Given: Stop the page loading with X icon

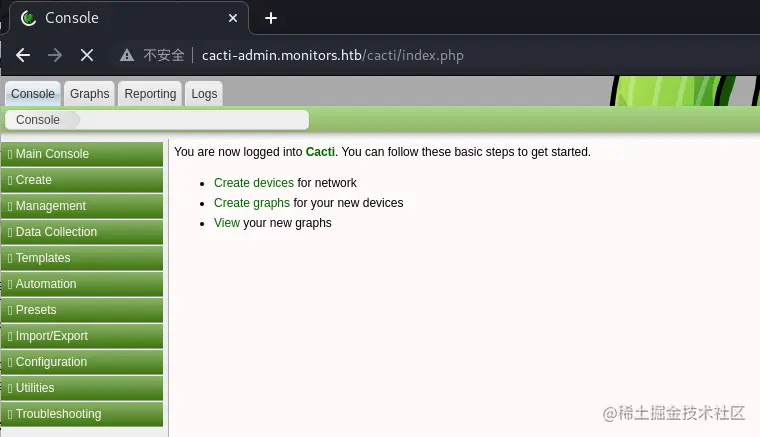Looking at the screenshot, I should [87, 55].
